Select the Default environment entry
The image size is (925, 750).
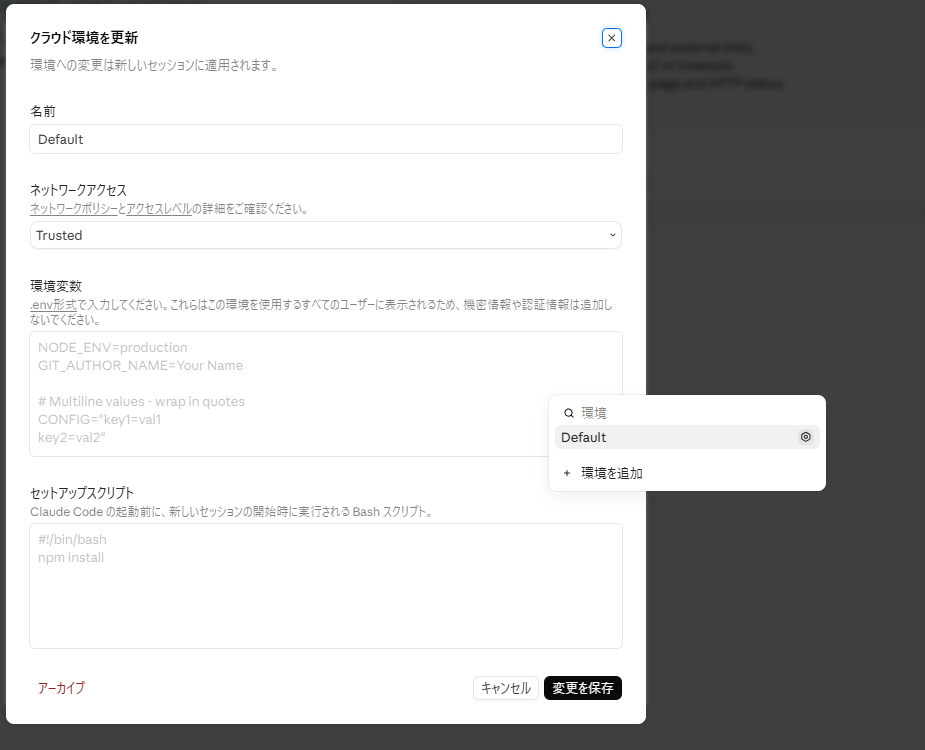point(687,437)
